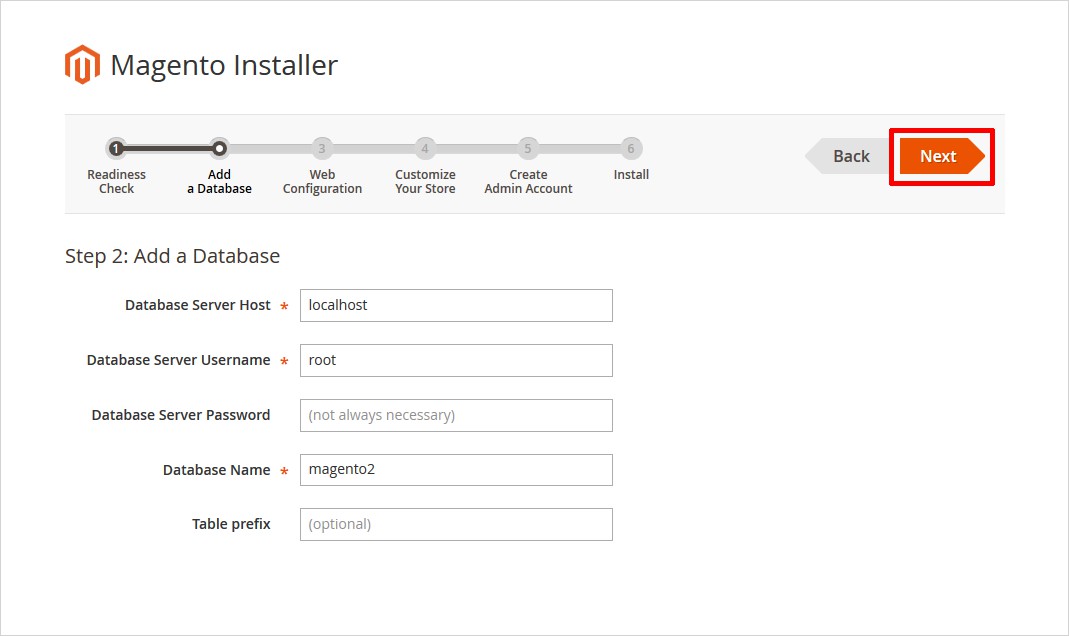Click the step 3 numbered circle
1069x636 pixels.
[322, 149]
